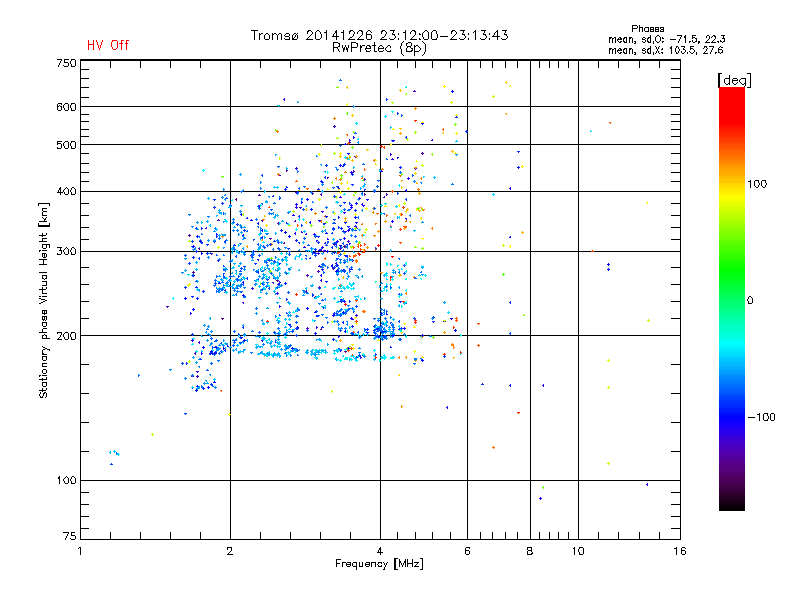Click the red 'HV Off' label
800x600 pixels.
click(108, 45)
